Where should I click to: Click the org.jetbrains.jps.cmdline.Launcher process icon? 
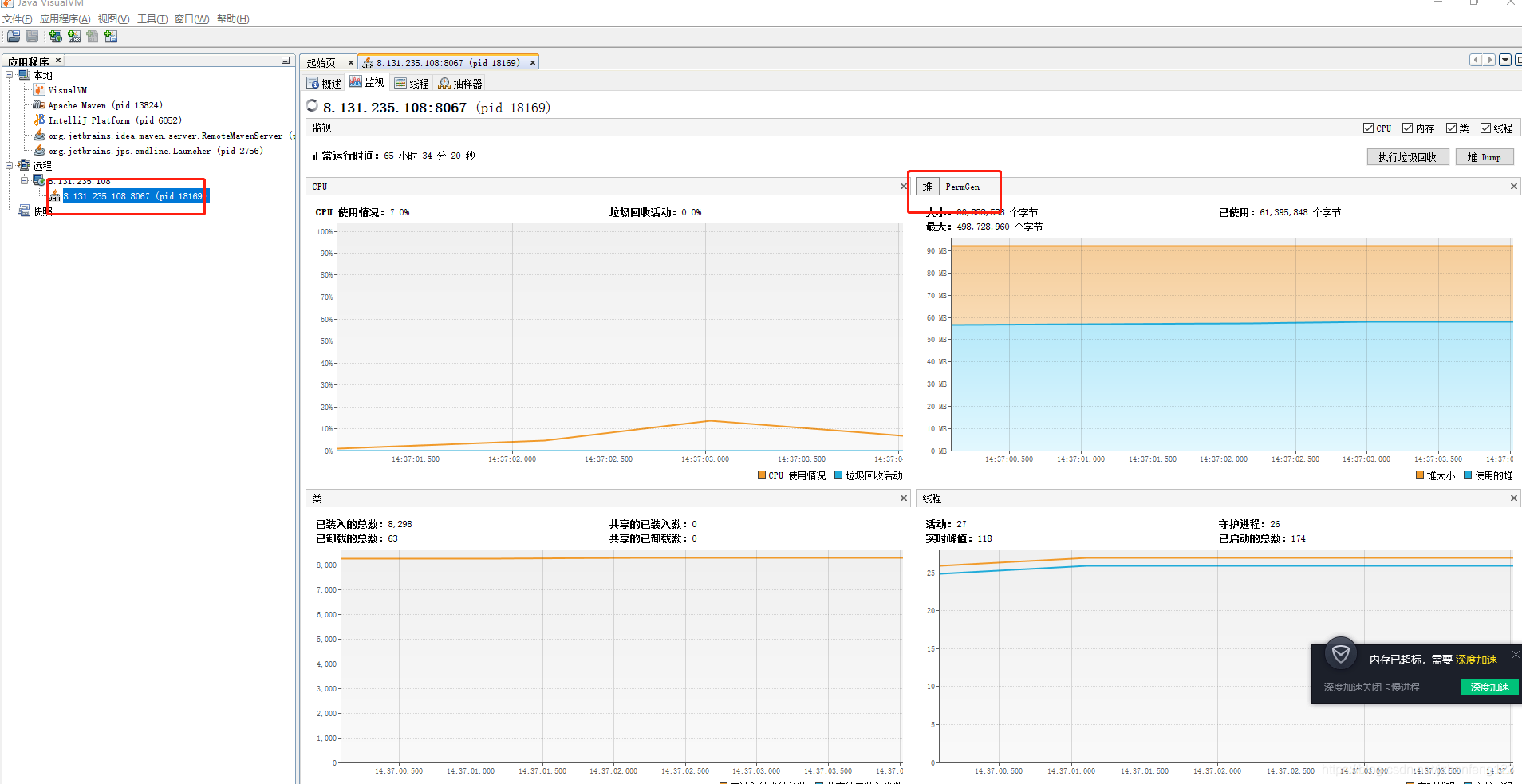tap(38, 150)
